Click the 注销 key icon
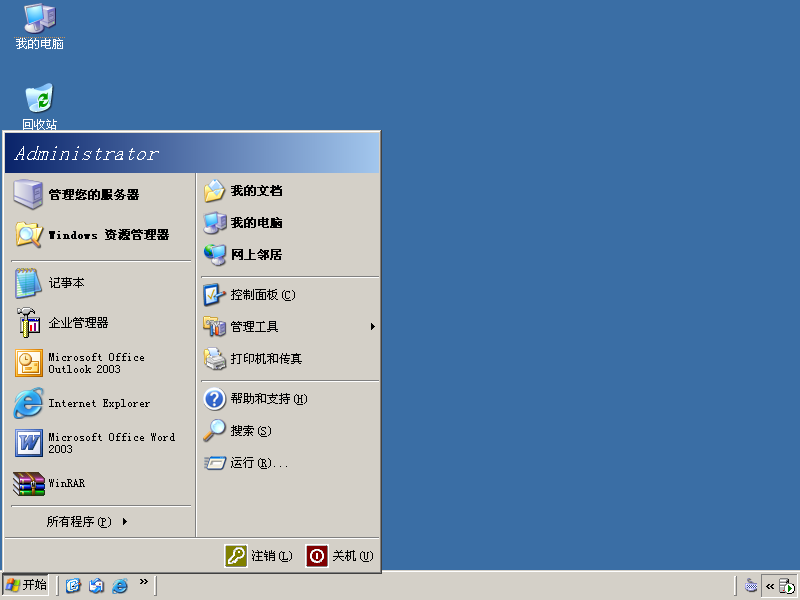The width and height of the screenshot is (800, 600). tap(236, 556)
